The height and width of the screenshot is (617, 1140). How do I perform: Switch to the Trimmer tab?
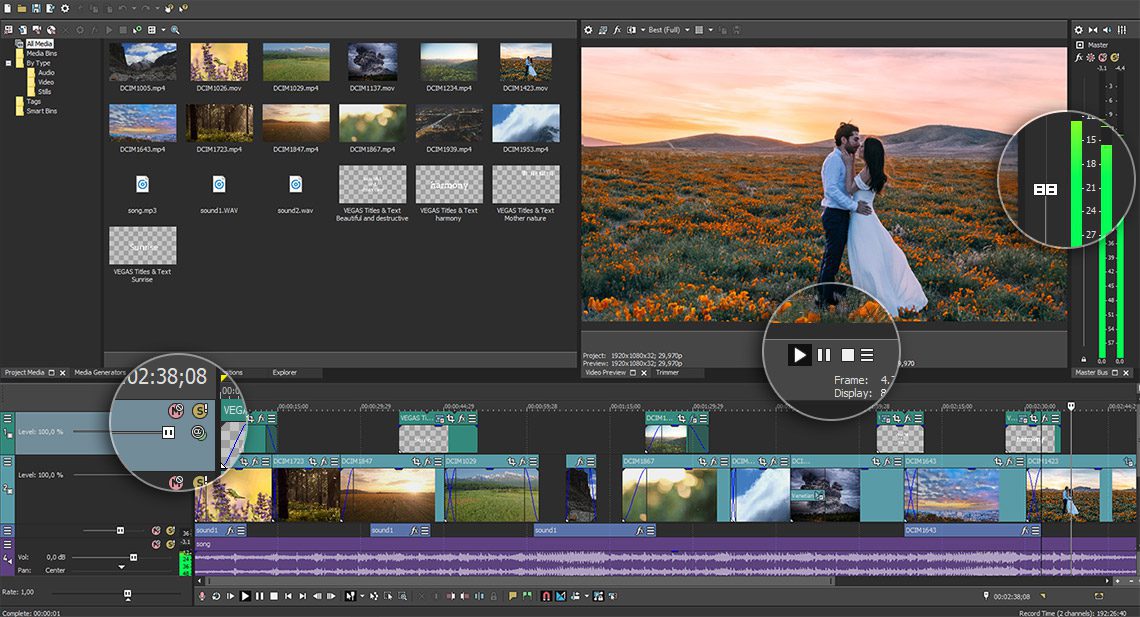coord(667,373)
